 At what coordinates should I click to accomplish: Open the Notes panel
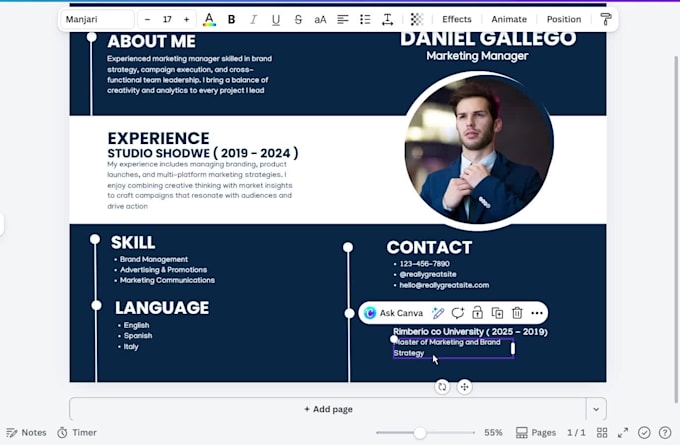pyautogui.click(x=26, y=432)
